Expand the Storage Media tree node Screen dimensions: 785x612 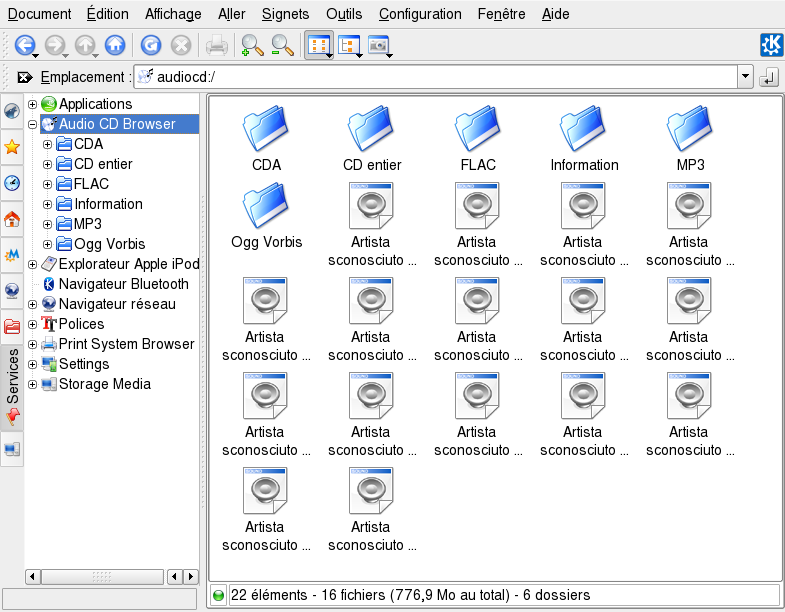(x=33, y=384)
